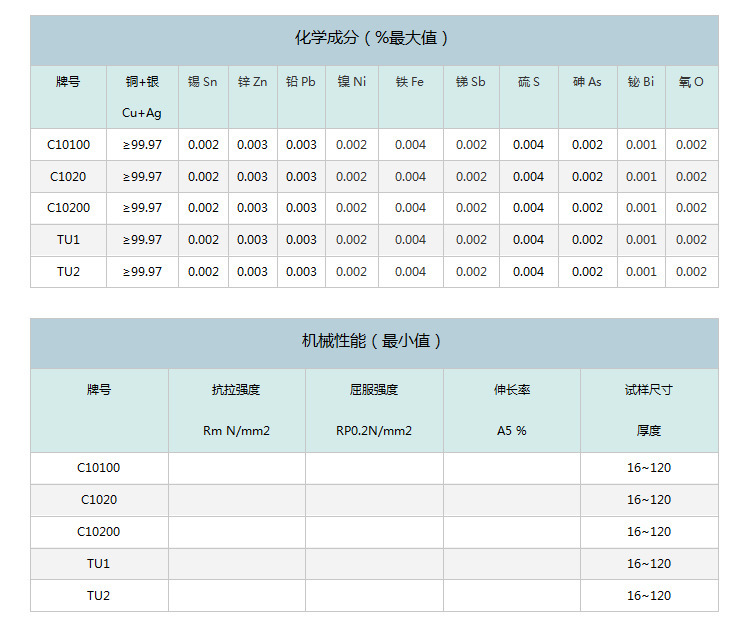Click the ≥99.97 value in C10100 row
The image size is (750, 642).
(x=142, y=144)
